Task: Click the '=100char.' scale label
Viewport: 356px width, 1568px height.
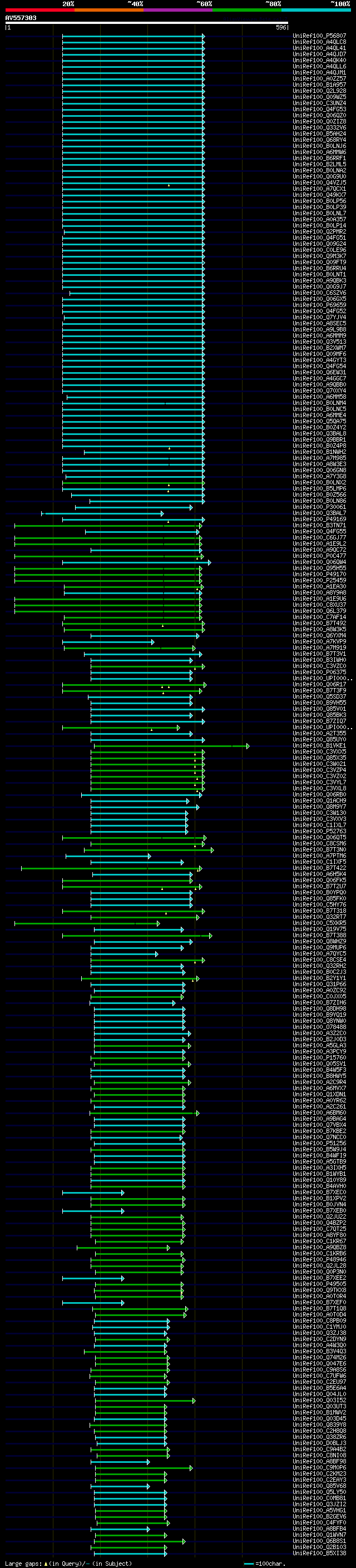Action: (270, 1563)
